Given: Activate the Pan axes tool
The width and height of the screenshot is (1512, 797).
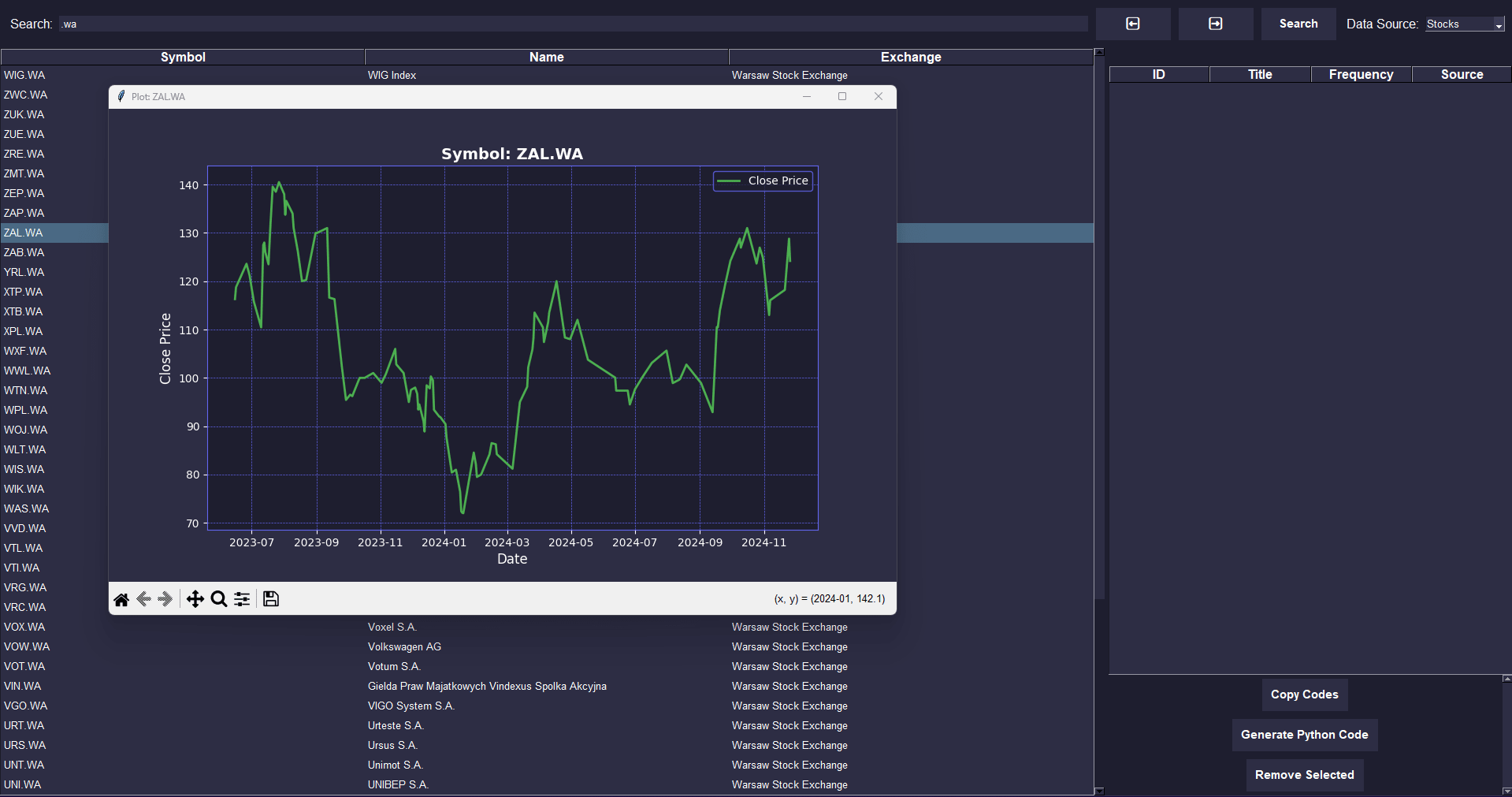Looking at the screenshot, I should 195,599.
